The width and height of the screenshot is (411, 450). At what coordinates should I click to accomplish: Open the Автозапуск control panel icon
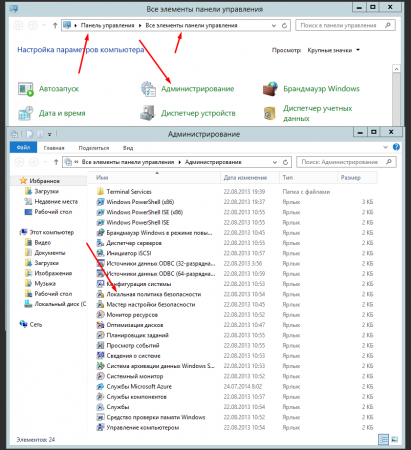click(x=26, y=89)
